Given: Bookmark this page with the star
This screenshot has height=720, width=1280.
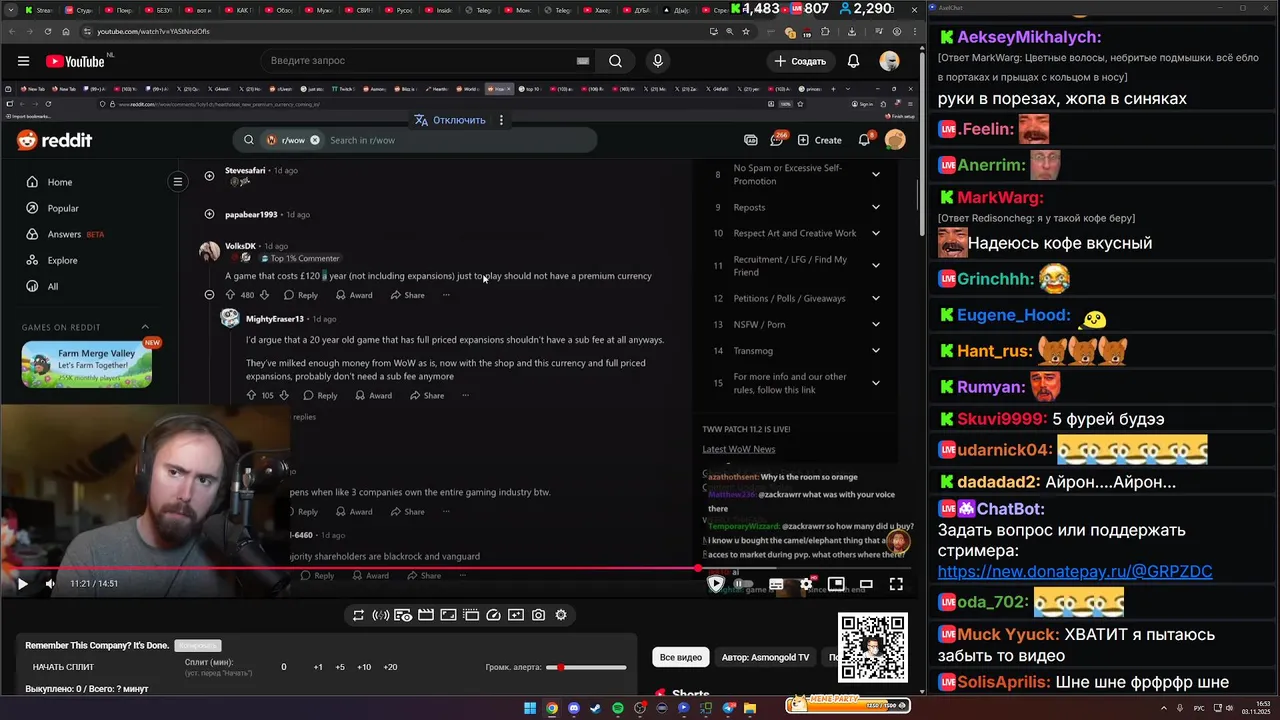Looking at the screenshot, I should tap(745, 31).
